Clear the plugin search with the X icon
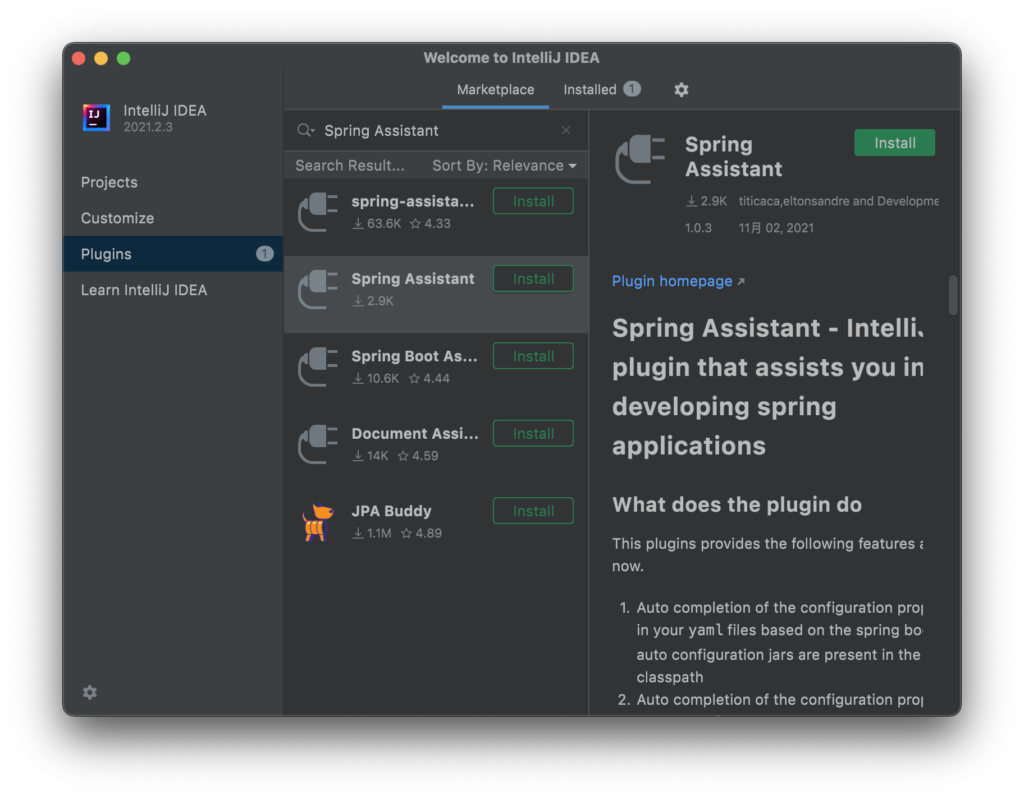 [566, 131]
